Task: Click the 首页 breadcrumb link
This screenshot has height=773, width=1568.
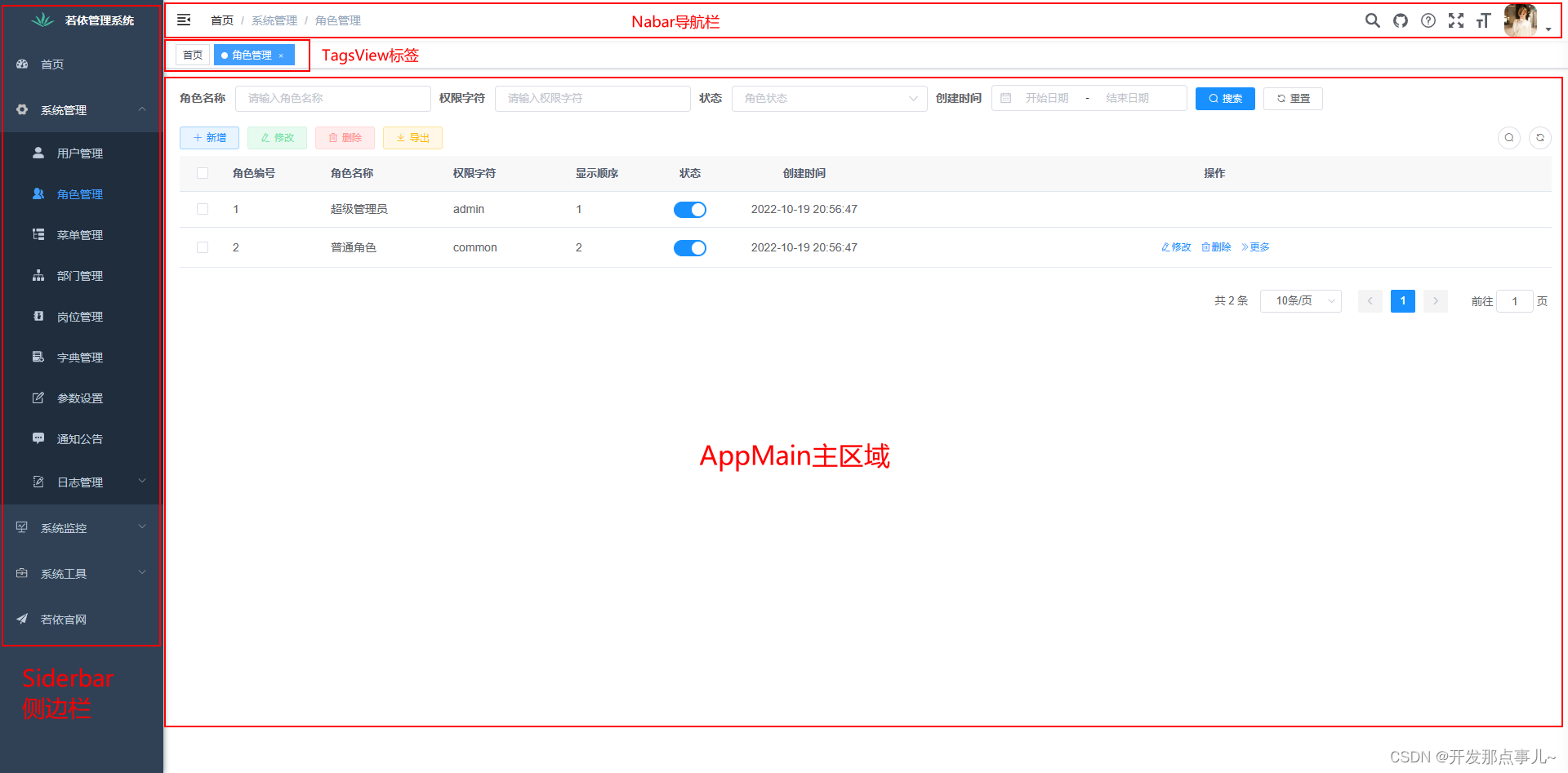Action: pos(222,20)
